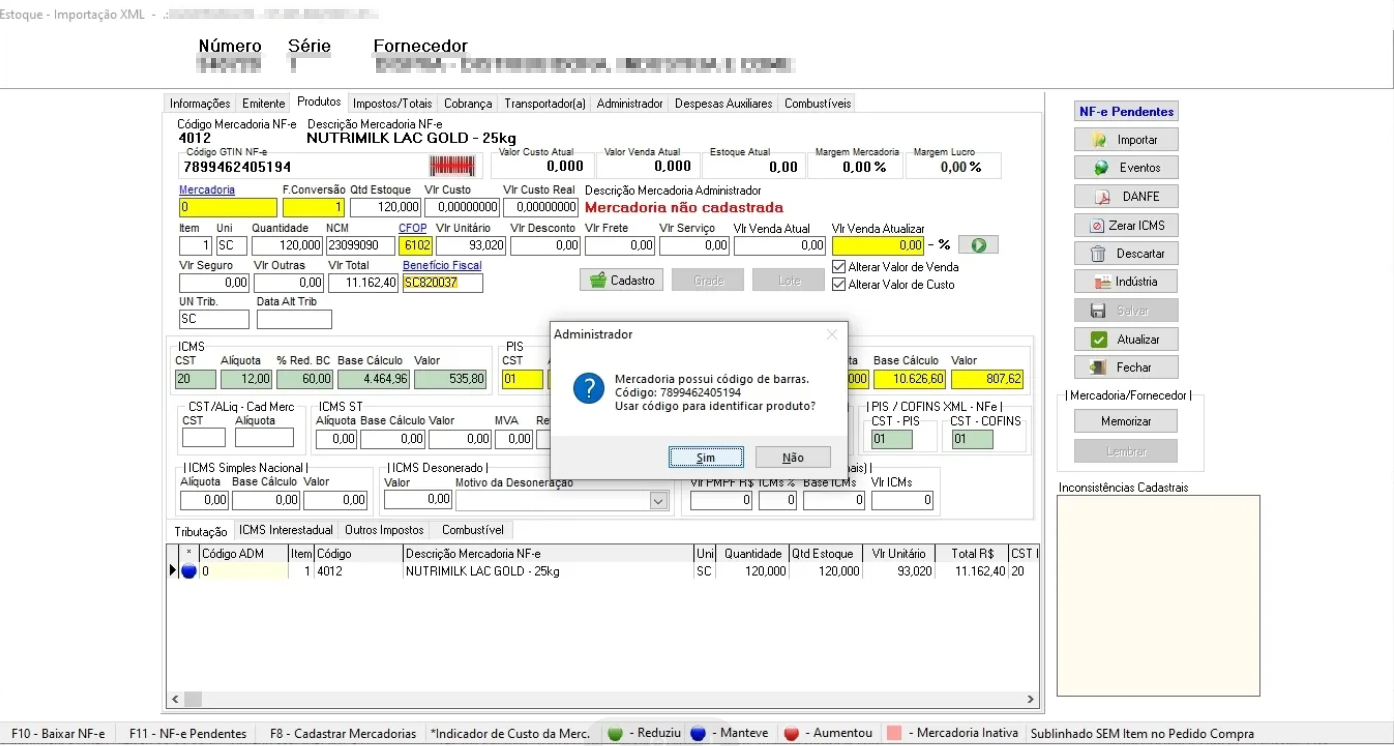Click the ICMS Alíquota field 12,00

coord(246,379)
